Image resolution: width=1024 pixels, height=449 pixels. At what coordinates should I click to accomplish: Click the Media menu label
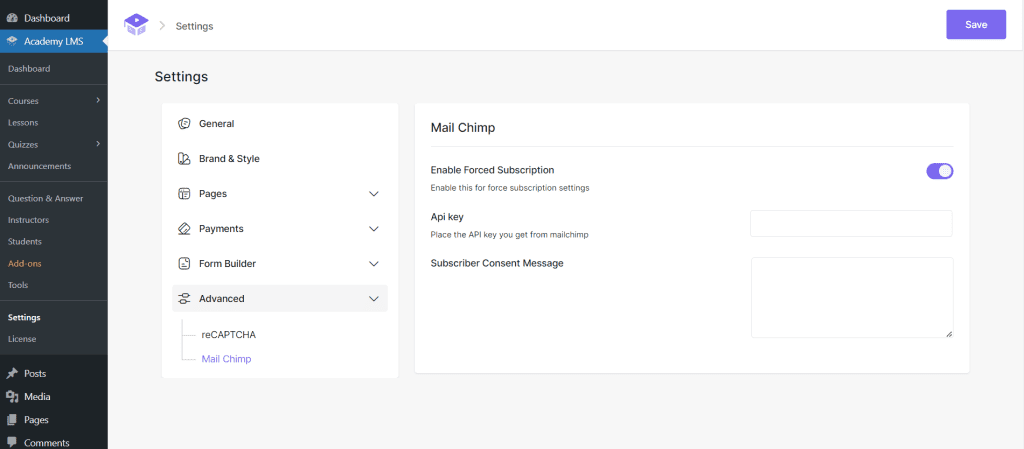coord(37,397)
